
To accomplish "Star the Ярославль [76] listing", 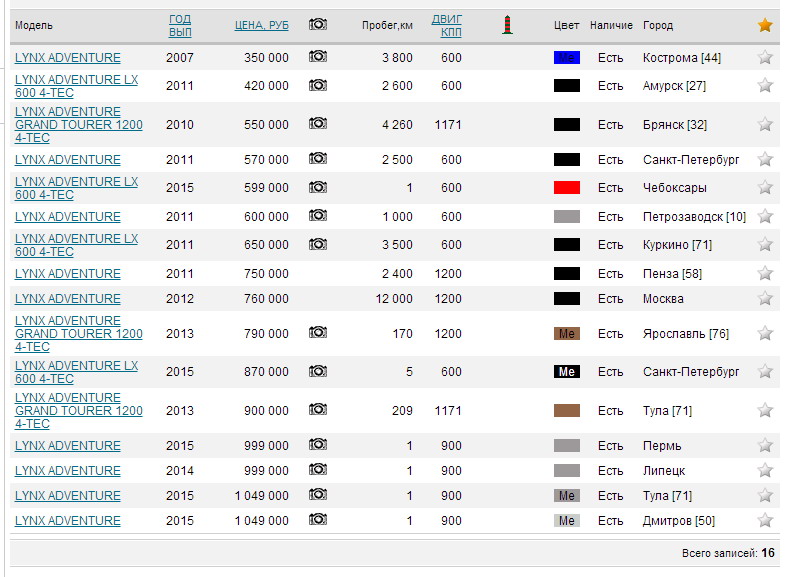I will [765, 333].
